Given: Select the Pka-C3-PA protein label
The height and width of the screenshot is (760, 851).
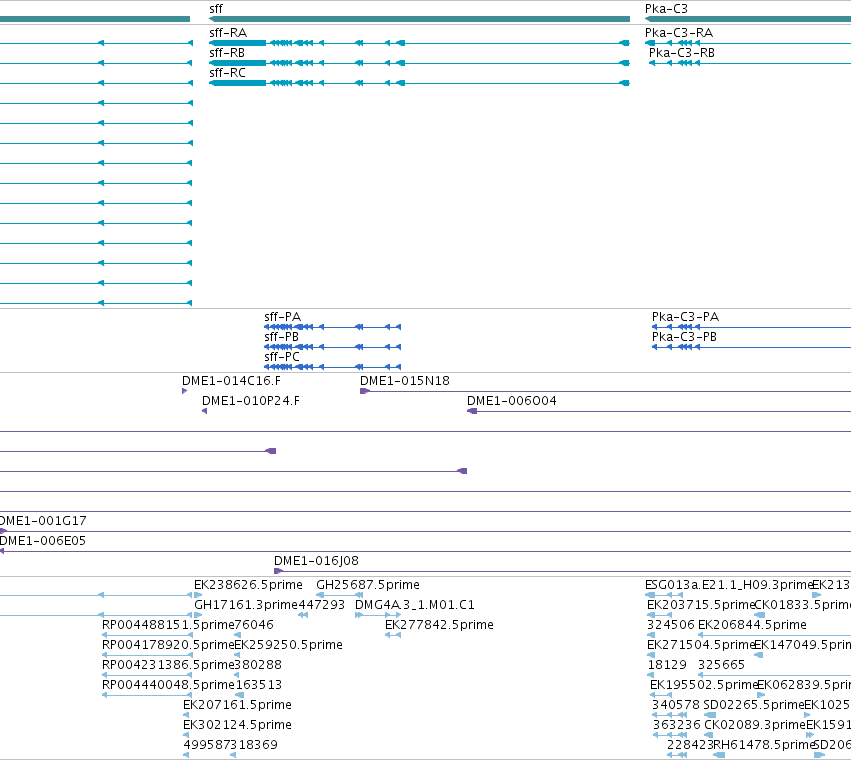Looking at the screenshot, I should [685, 317].
